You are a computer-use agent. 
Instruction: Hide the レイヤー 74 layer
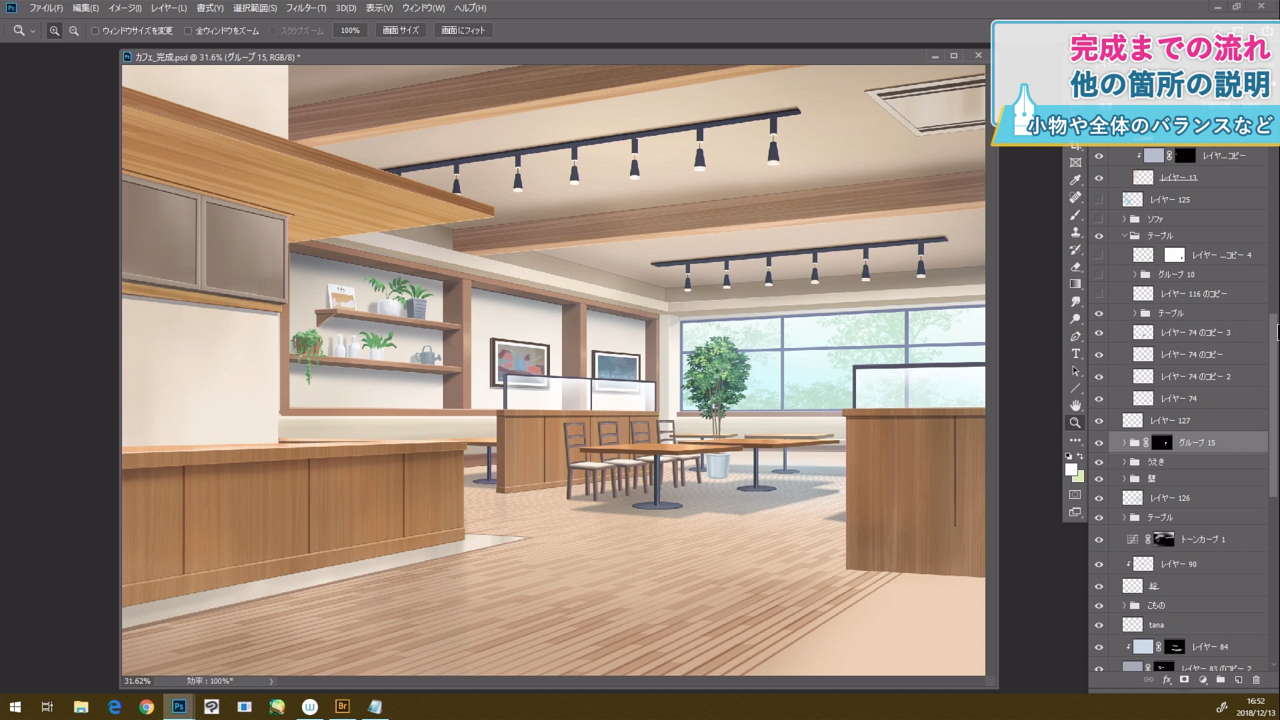pos(1099,399)
